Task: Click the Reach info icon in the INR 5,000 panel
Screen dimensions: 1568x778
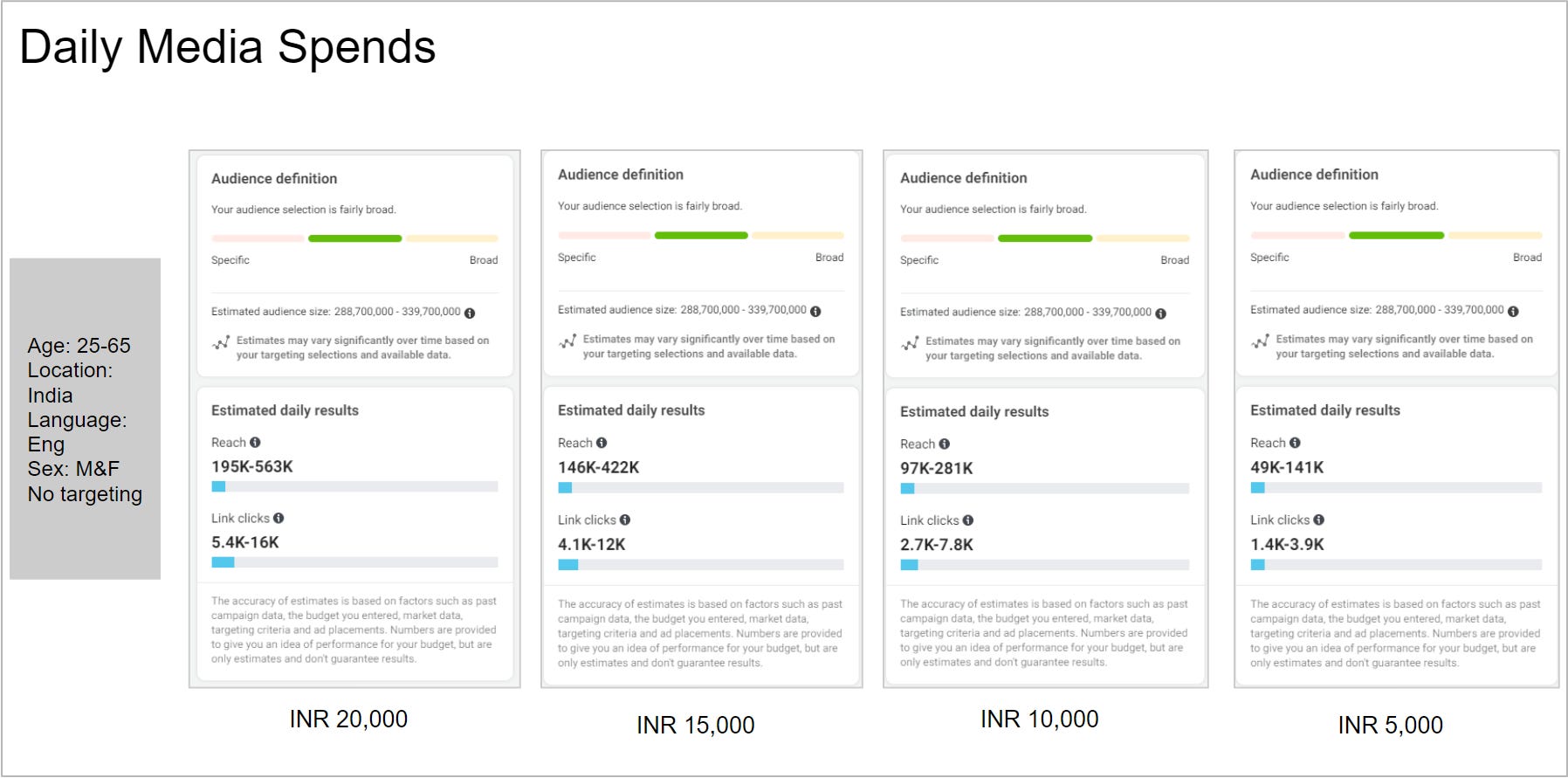Action: pyautogui.click(x=1295, y=443)
